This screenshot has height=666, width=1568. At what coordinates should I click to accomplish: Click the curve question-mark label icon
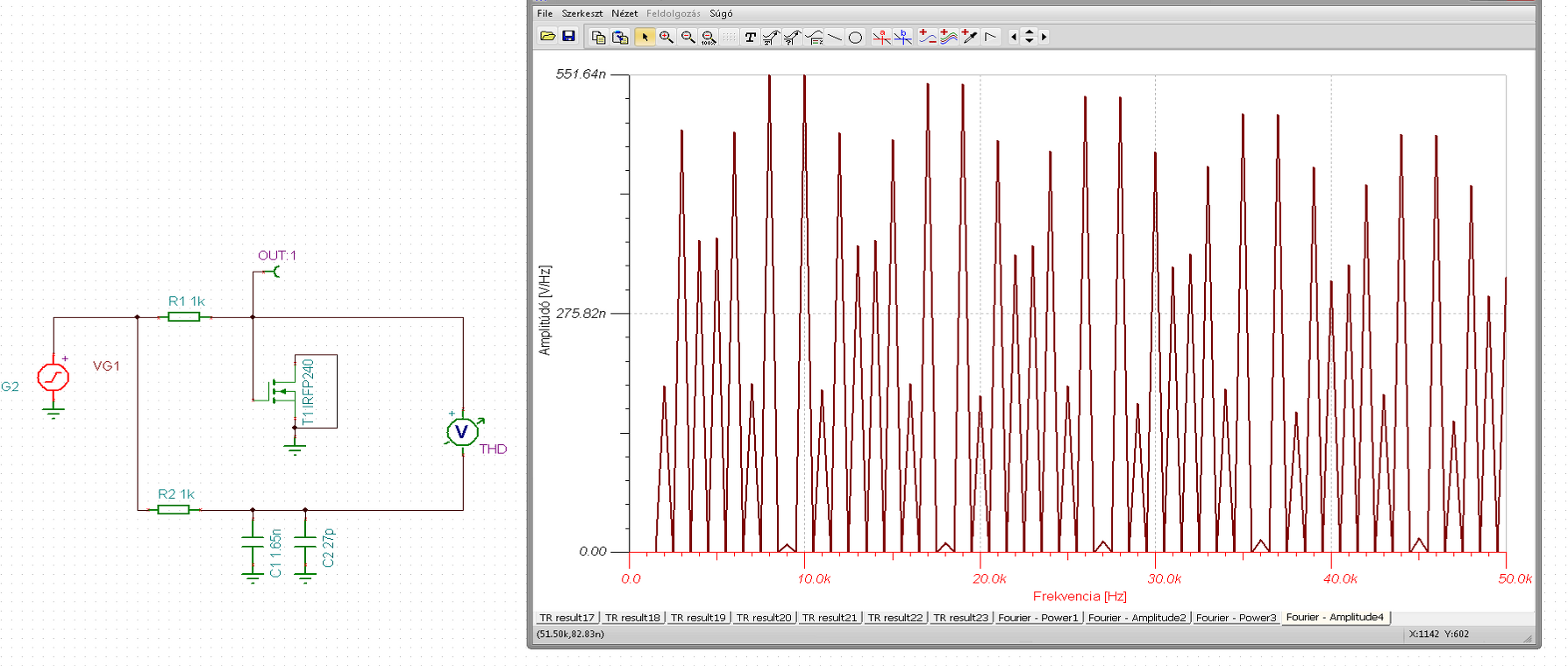coord(792,37)
